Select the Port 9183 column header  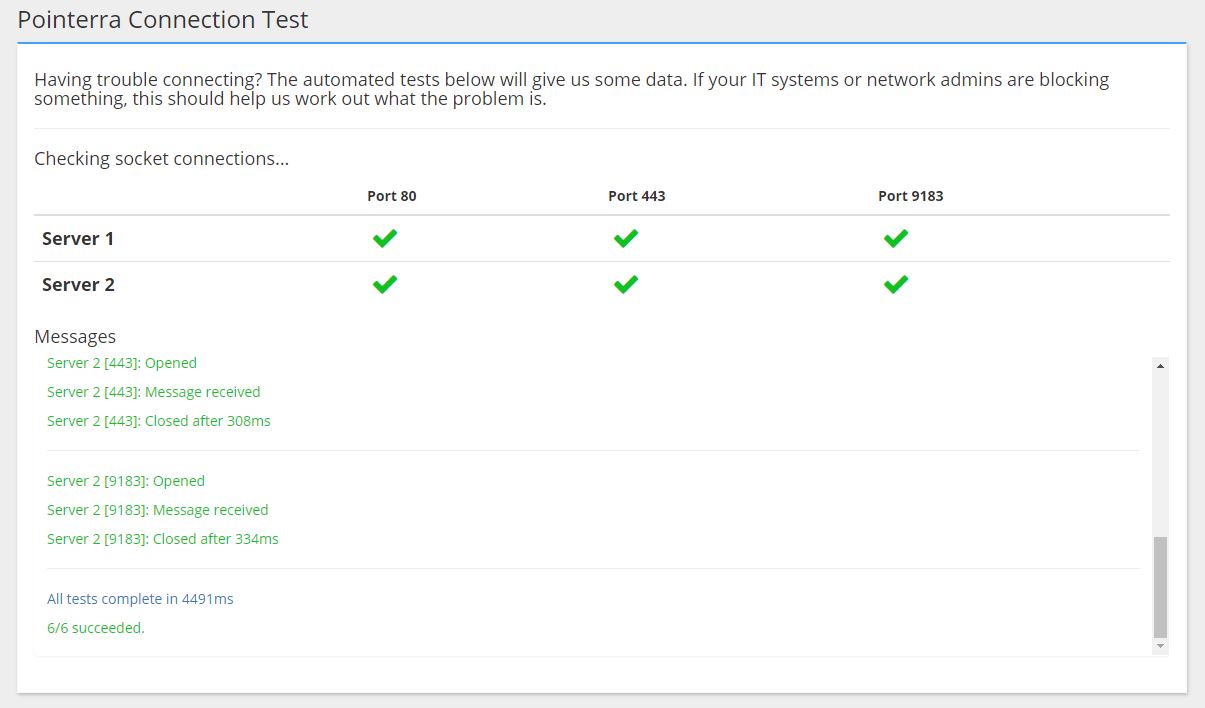point(911,196)
